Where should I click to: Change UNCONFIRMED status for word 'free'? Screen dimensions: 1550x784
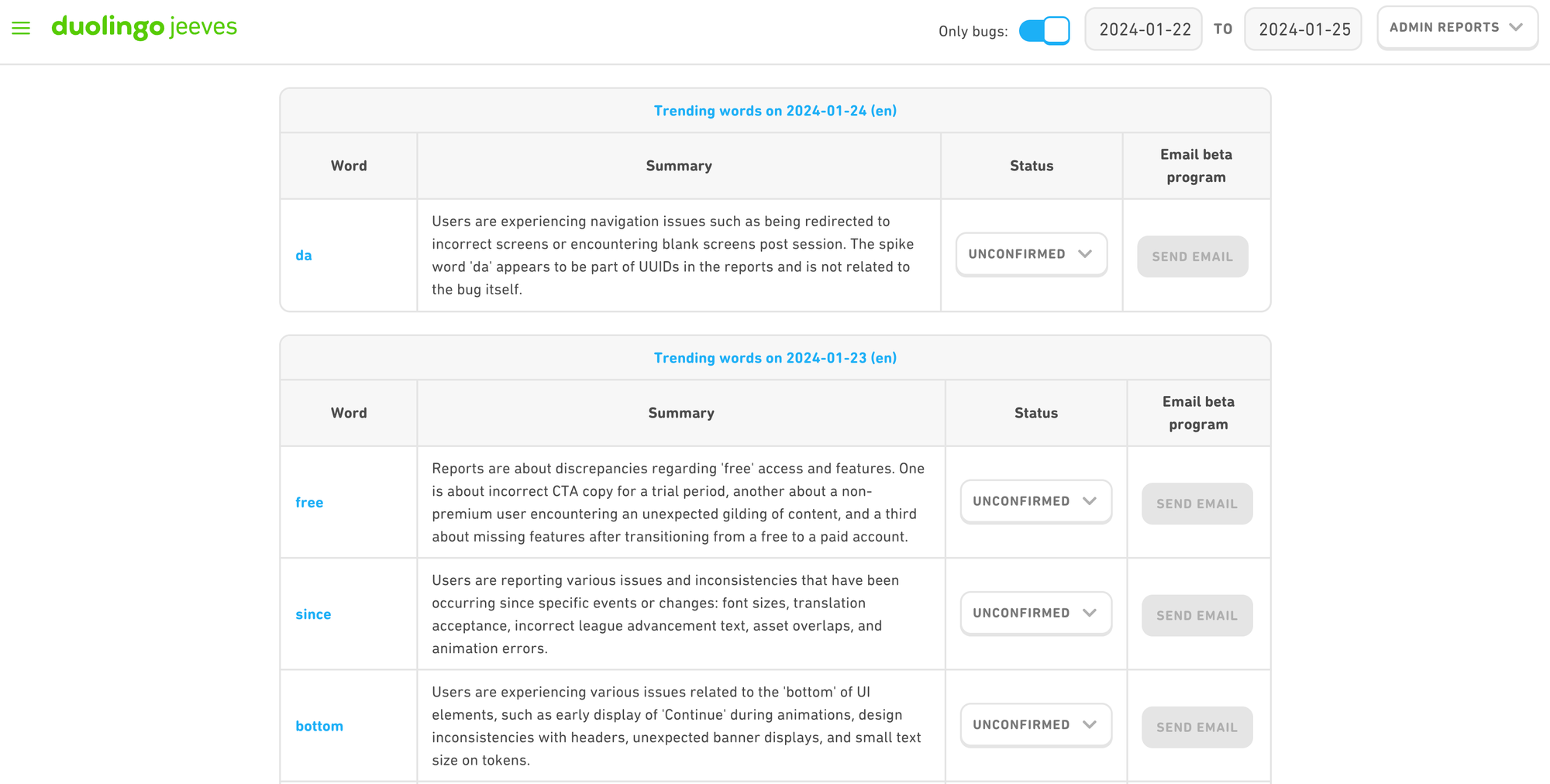(x=1035, y=501)
